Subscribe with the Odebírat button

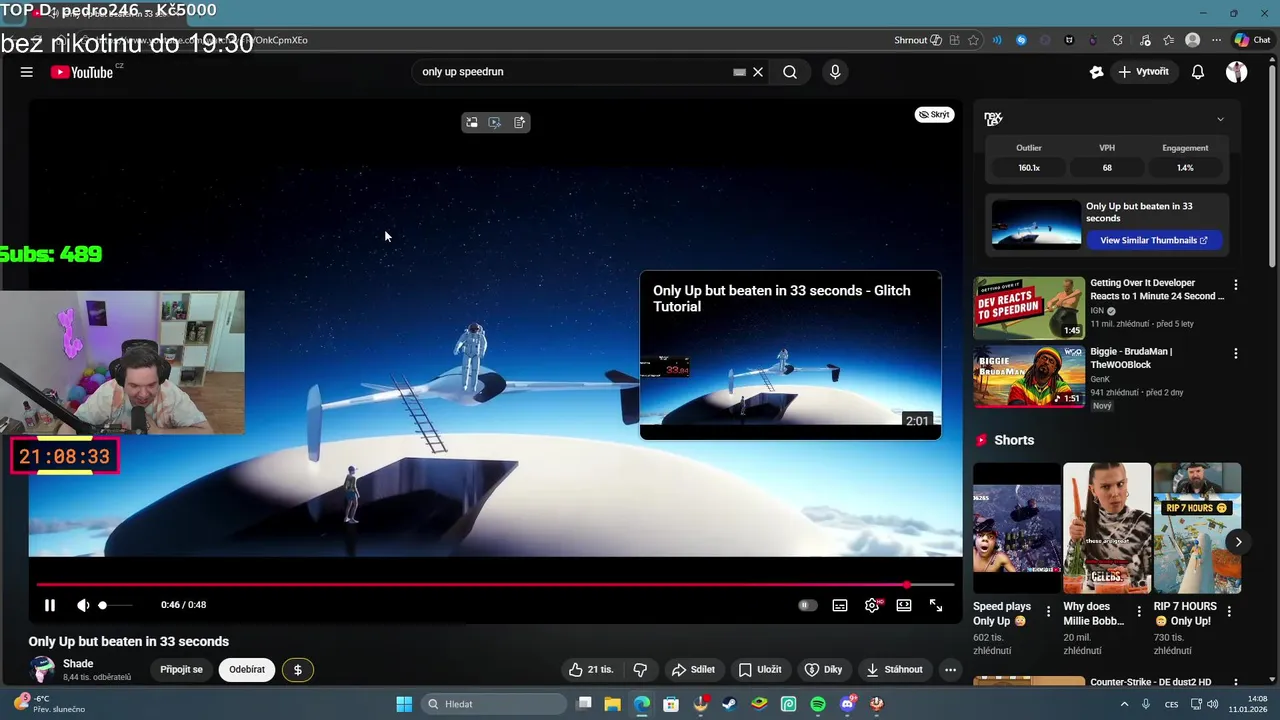[247, 669]
